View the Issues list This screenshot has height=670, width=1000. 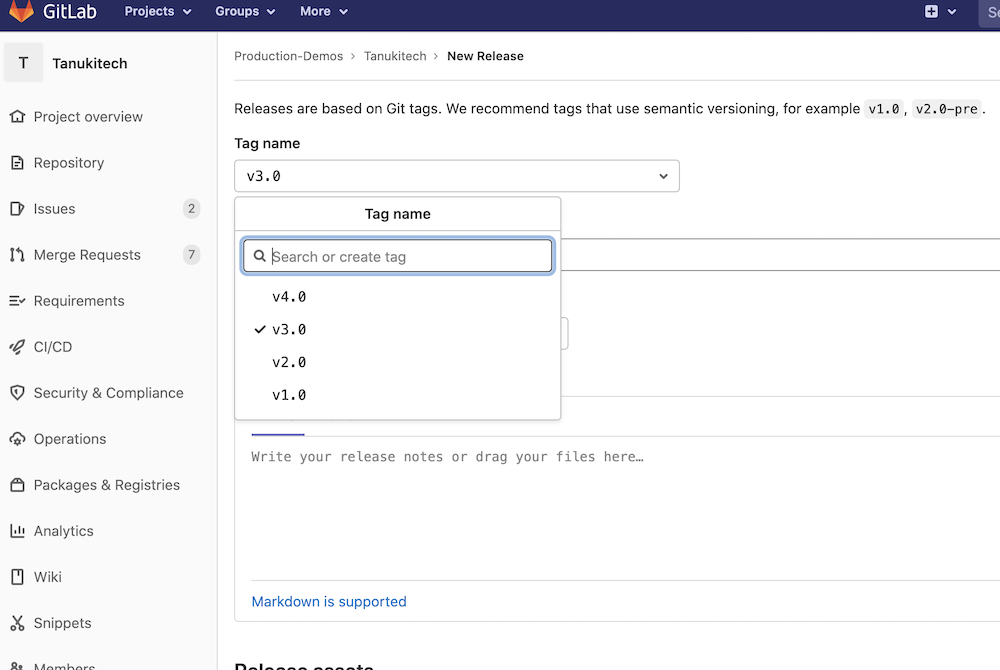(53, 209)
